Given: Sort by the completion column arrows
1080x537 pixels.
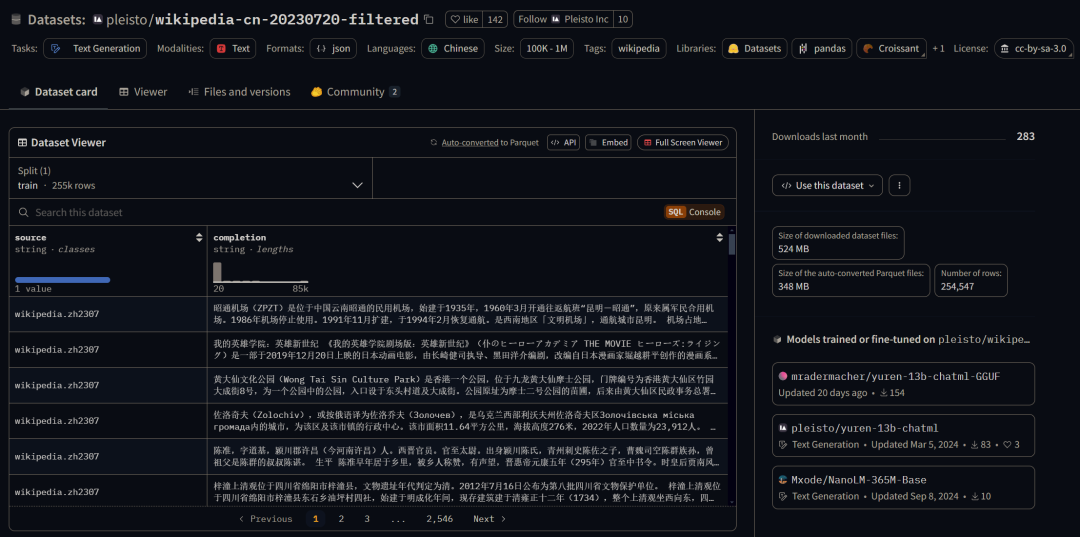Looking at the screenshot, I should (x=720, y=238).
